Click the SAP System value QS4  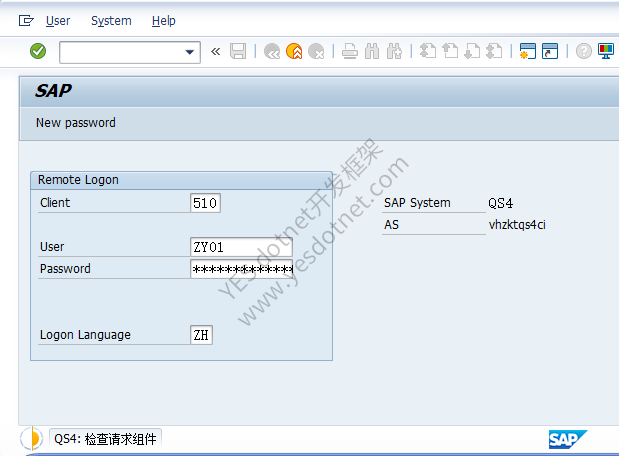point(501,203)
